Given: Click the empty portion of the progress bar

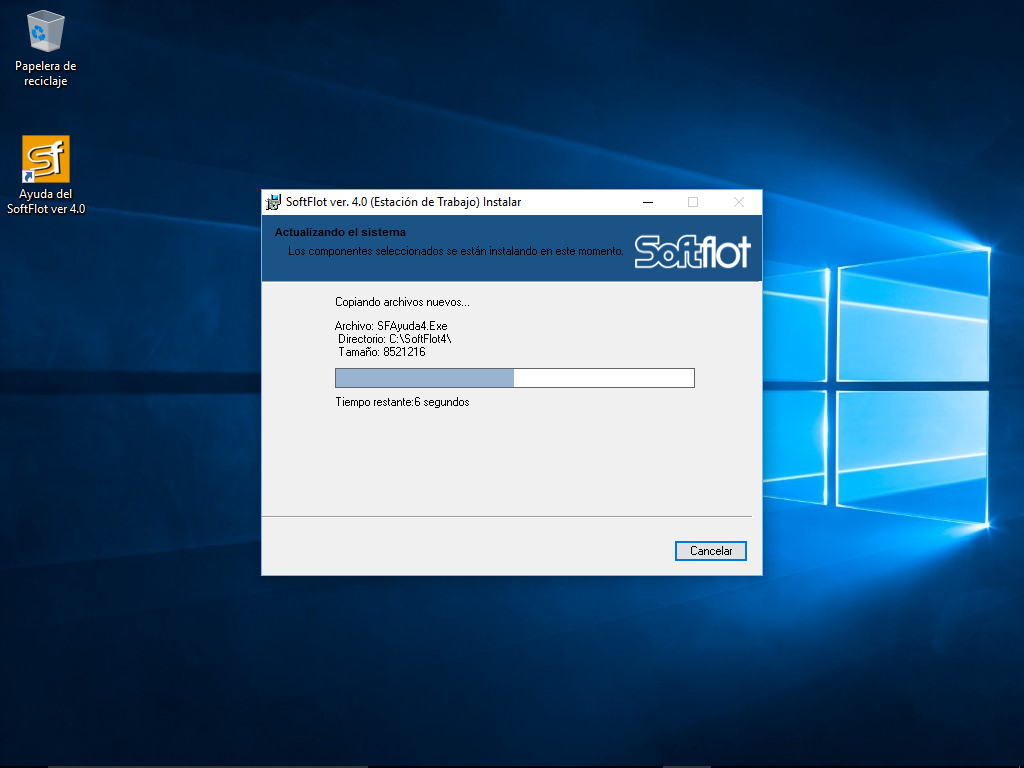Looking at the screenshot, I should click(x=603, y=378).
